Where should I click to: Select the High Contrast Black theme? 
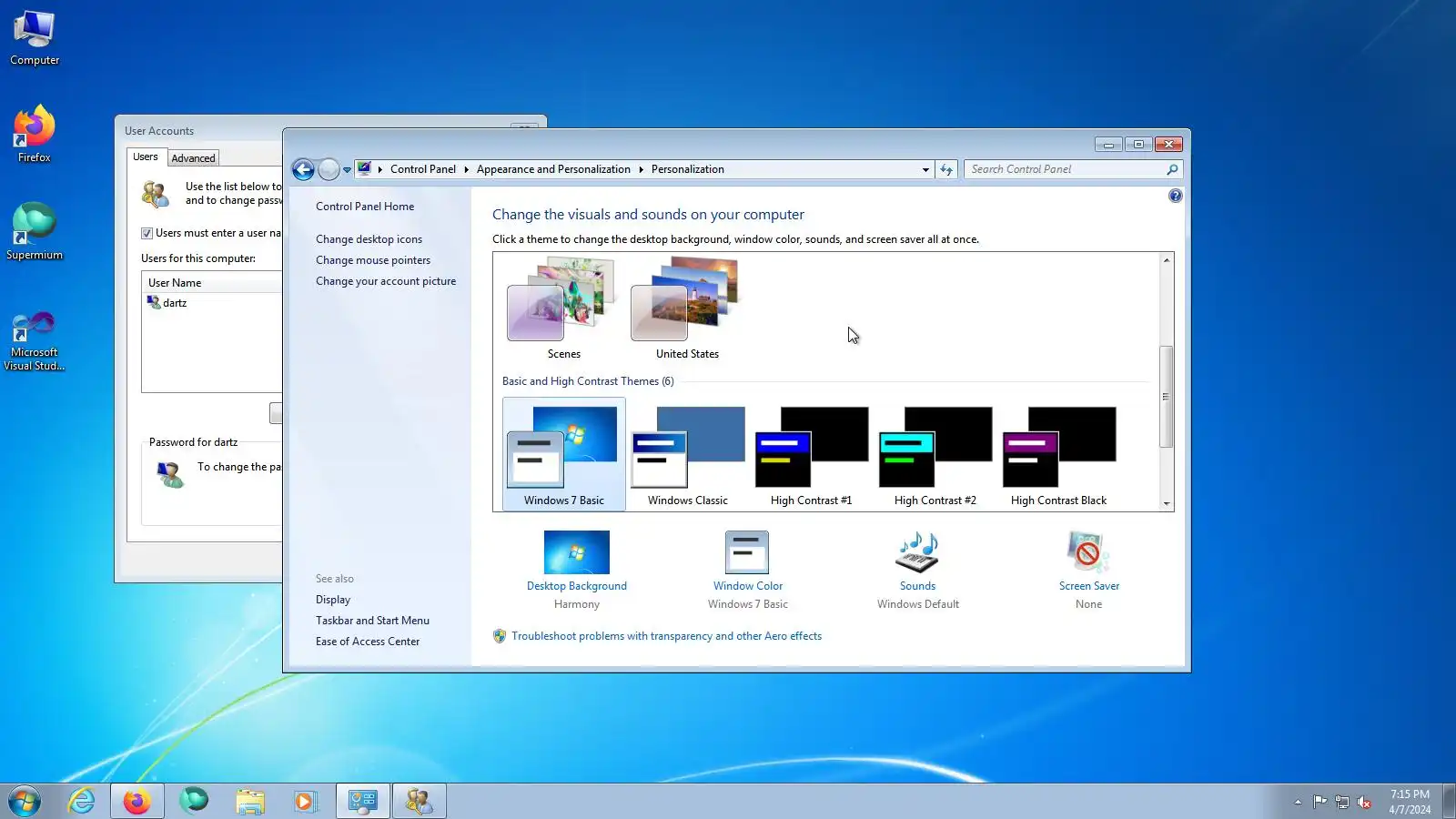(1058, 454)
